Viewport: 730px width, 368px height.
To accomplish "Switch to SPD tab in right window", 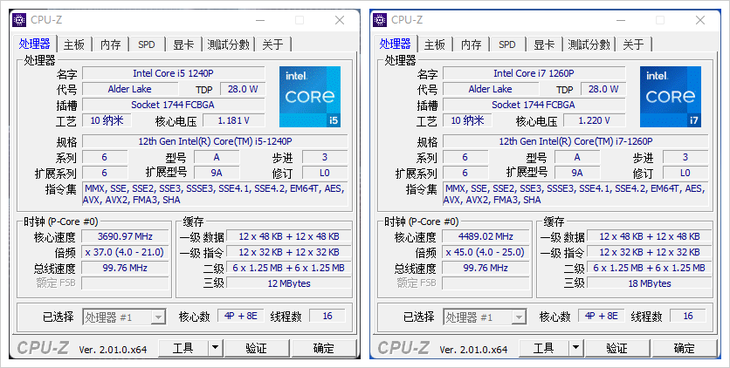I will pos(507,44).
